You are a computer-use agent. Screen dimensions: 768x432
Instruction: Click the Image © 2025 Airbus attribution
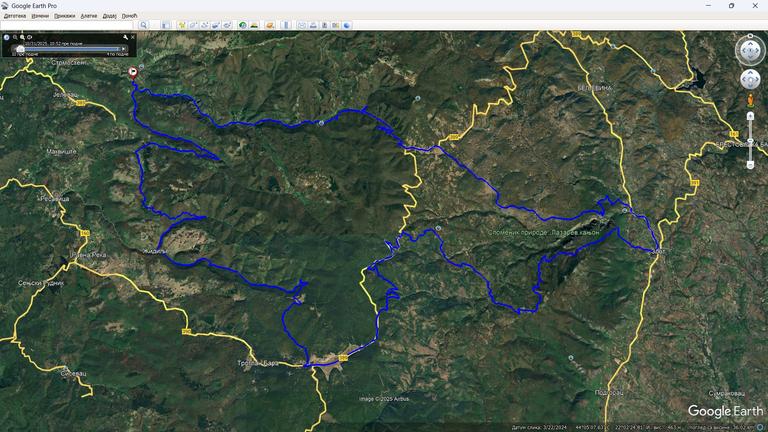[x=384, y=399]
